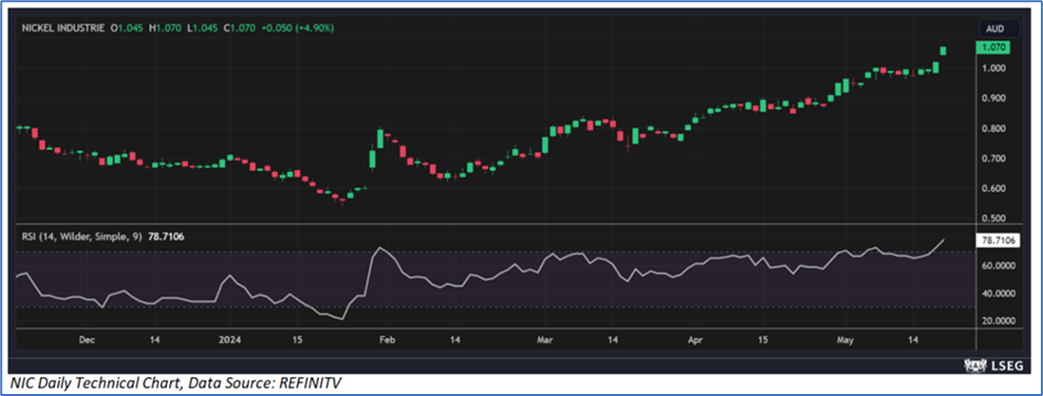This screenshot has width=1043, height=396.
Task: Click the NIC Daily Technical Chart caption
Action: [175, 383]
